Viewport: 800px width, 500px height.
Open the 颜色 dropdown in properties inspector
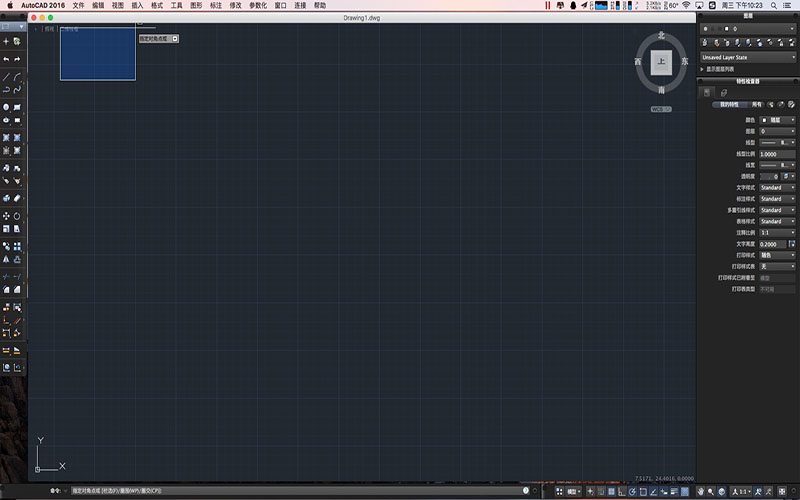(777, 120)
